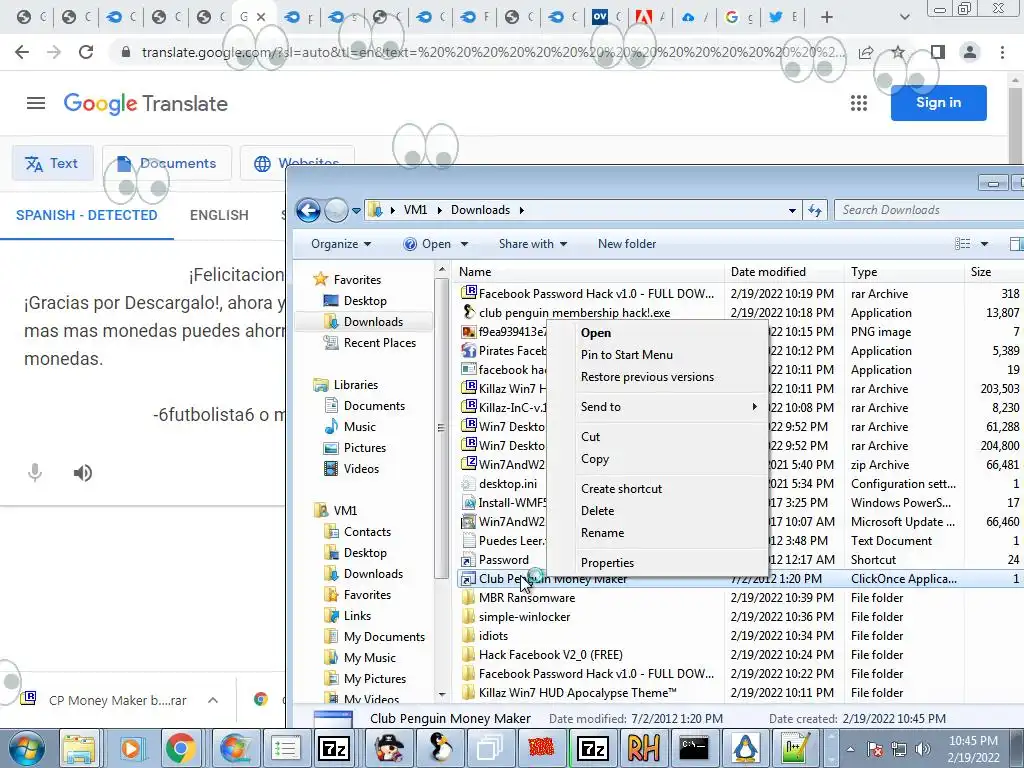
Task: Open command prompt taskbar icon
Action: pyautogui.click(x=694, y=748)
